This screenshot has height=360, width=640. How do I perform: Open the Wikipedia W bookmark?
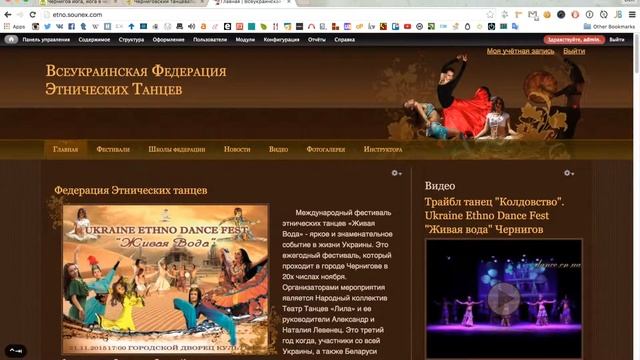point(95,27)
